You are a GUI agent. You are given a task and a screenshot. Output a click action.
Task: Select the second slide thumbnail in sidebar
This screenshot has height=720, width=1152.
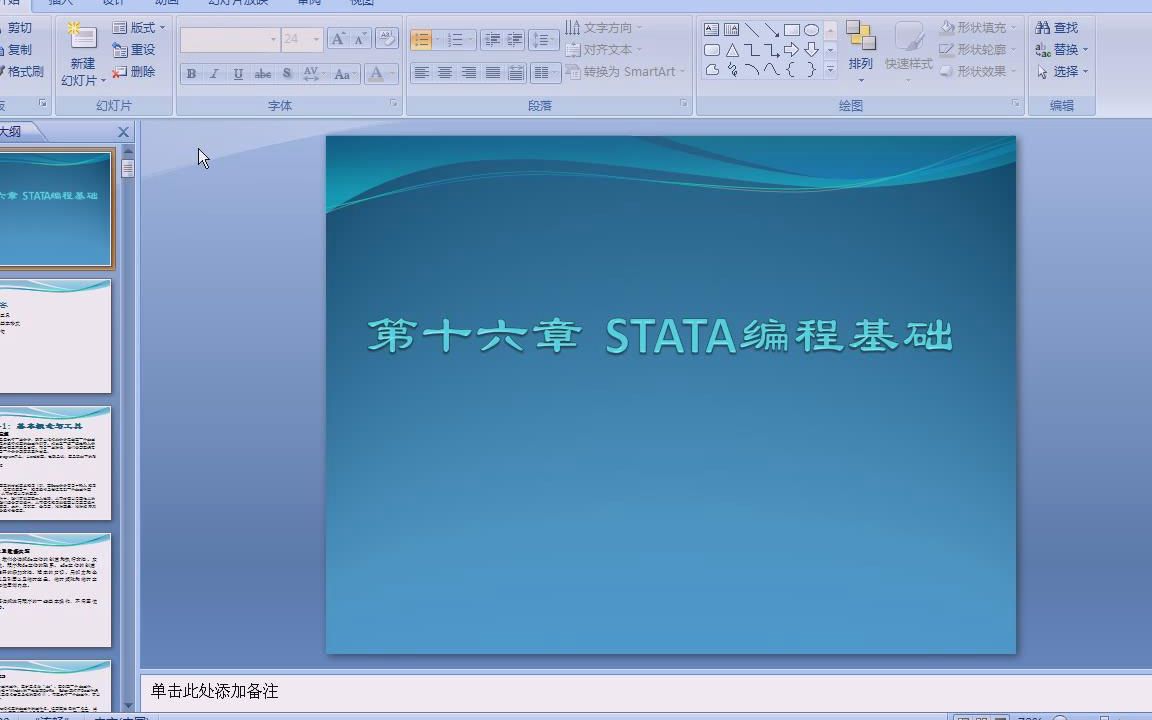55,335
